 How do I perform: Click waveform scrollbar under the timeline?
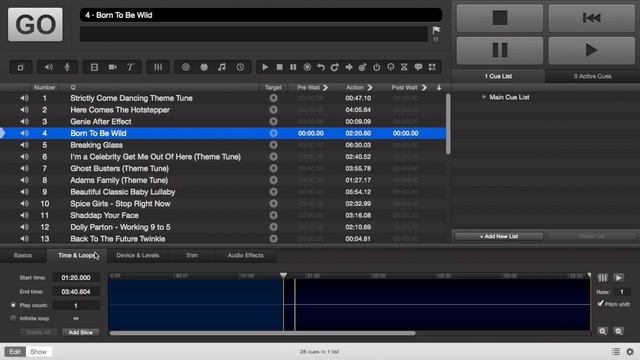262,333
